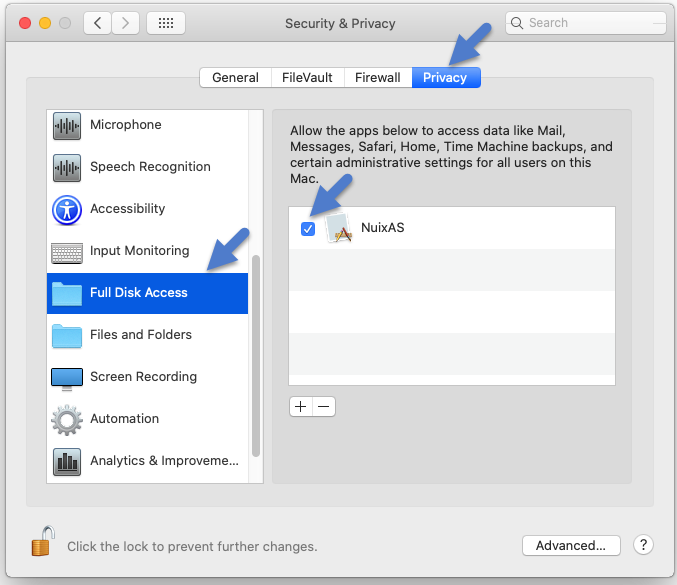Image resolution: width=677 pixels, height=585 pixels.
Task: Select Accessibility label in privacy list
Action: point(127,209)
